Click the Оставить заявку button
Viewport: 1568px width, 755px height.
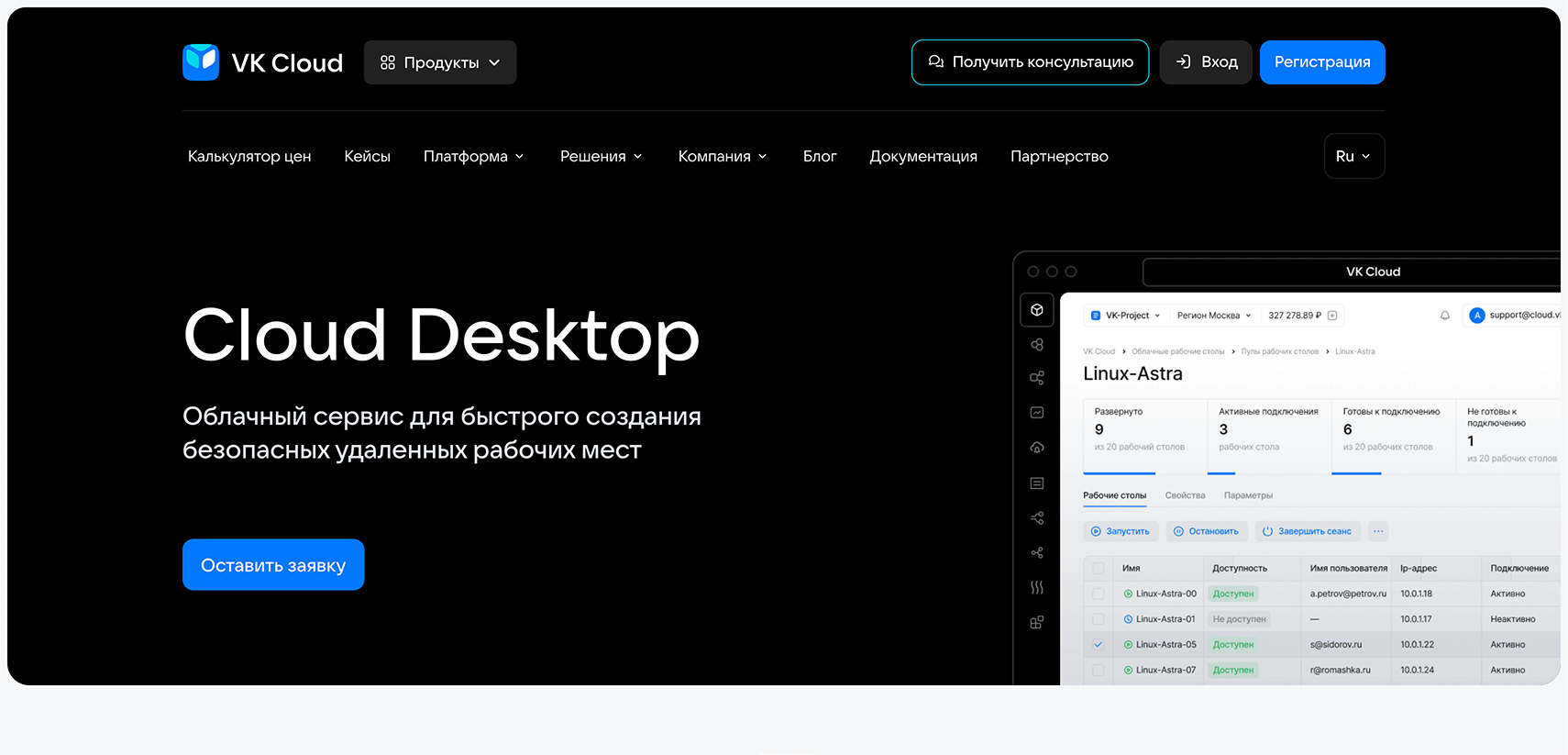pyautogui.click(x=273, y=565)
